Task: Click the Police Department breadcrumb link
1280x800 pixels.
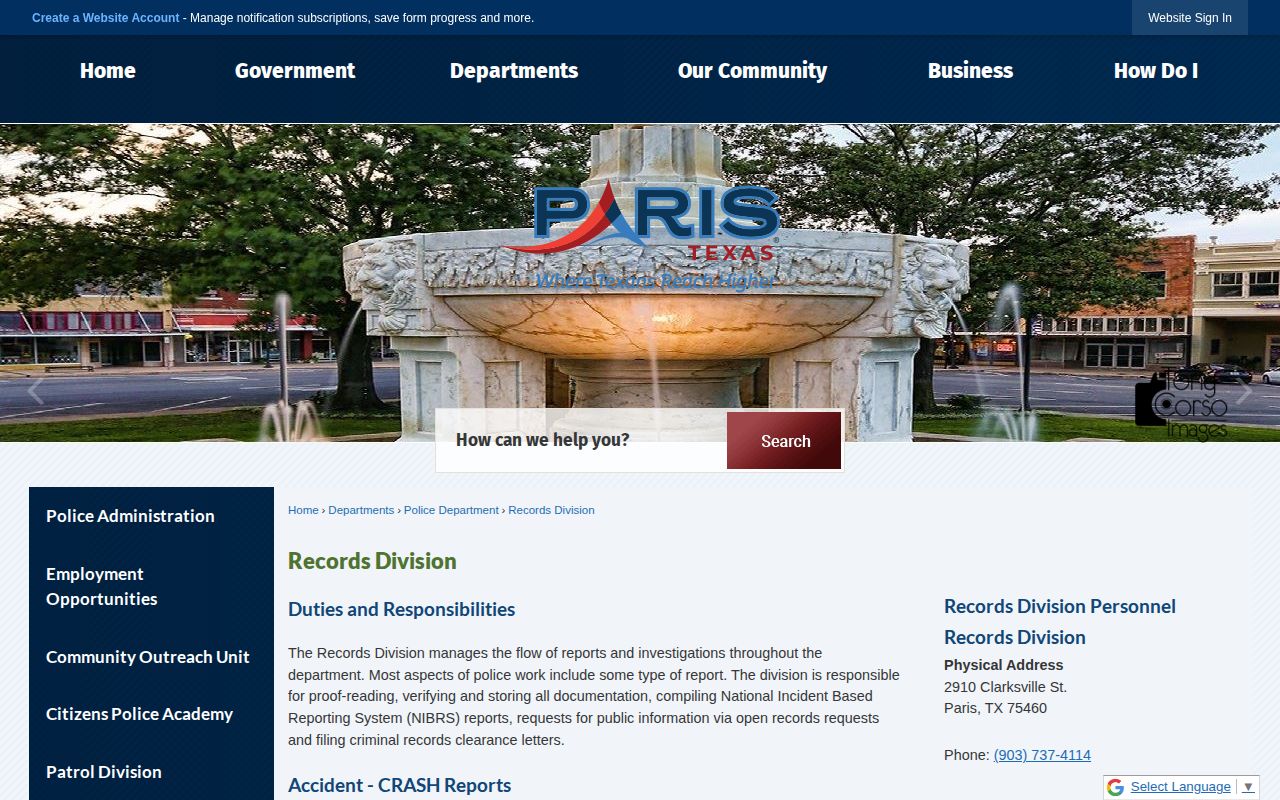Action: (451, 510)
